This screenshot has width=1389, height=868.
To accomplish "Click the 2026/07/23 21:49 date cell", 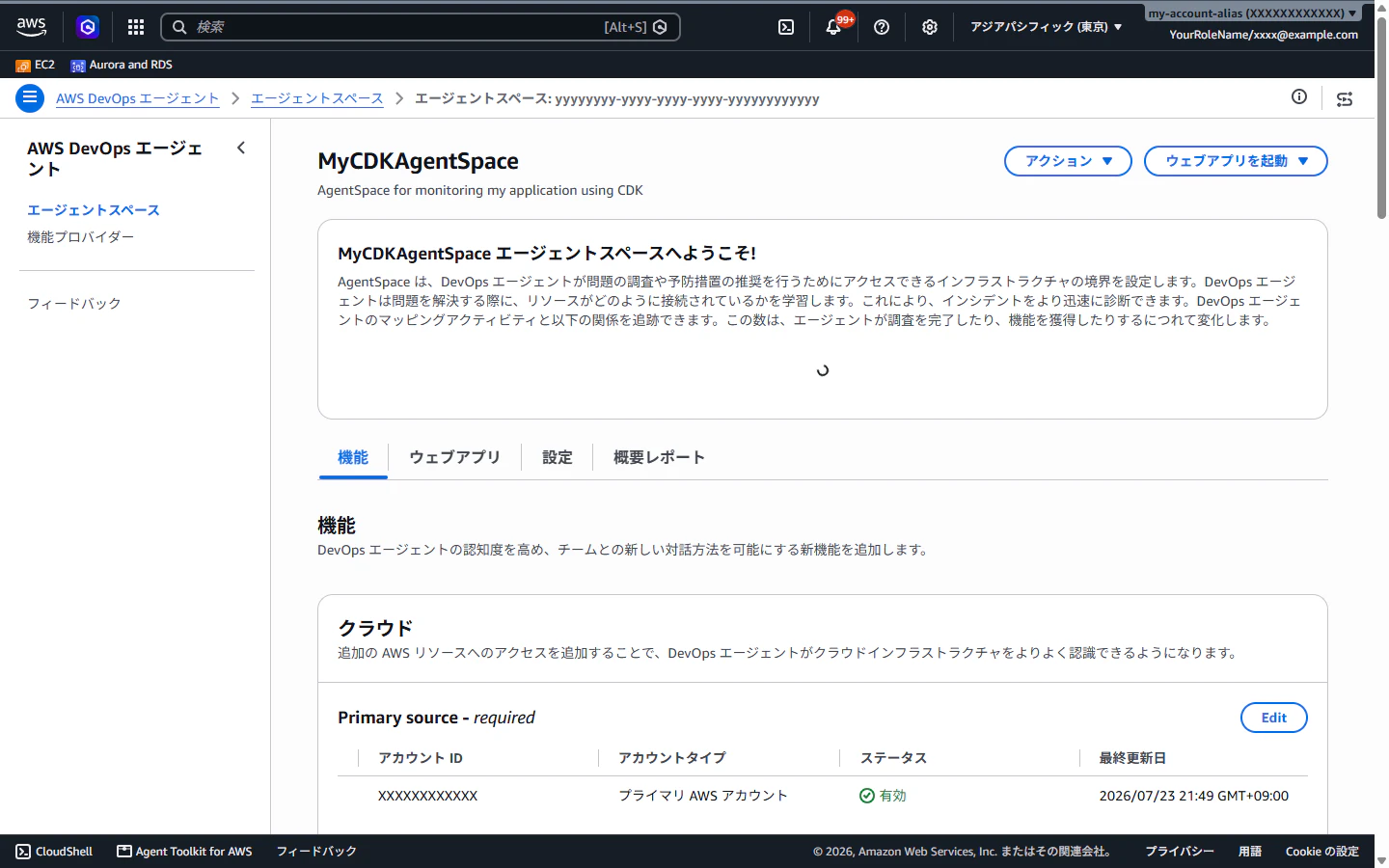I will (1194, 796).
